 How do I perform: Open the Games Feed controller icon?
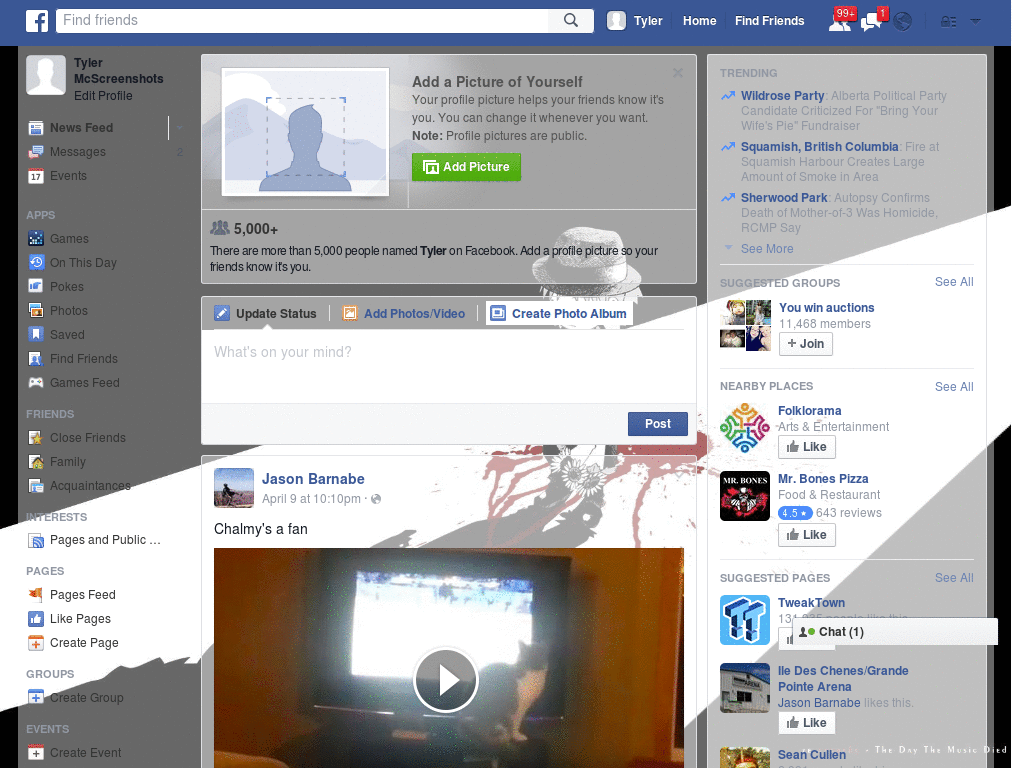pyautogui.click(x=36, y=383)
